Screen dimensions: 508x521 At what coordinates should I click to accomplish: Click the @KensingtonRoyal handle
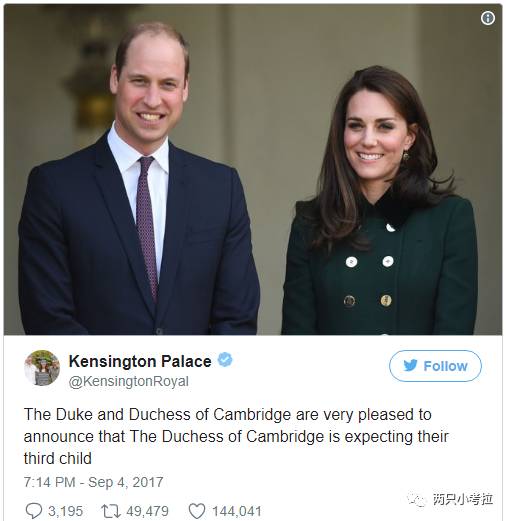[x=129, y=381]
